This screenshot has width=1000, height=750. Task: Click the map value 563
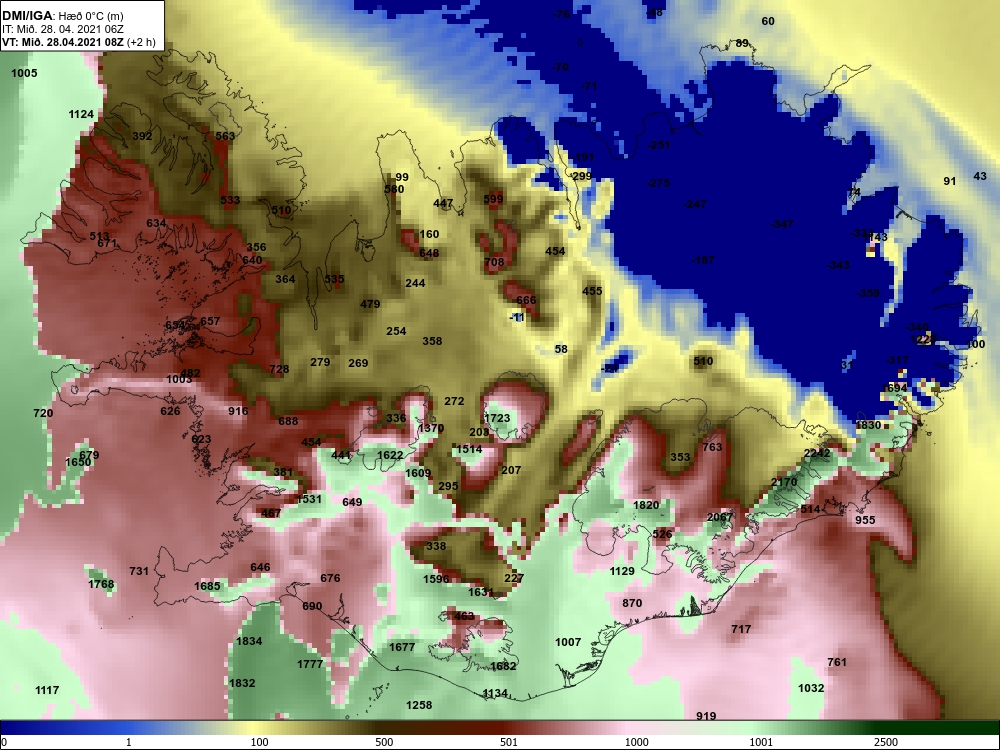click(225, 136)
